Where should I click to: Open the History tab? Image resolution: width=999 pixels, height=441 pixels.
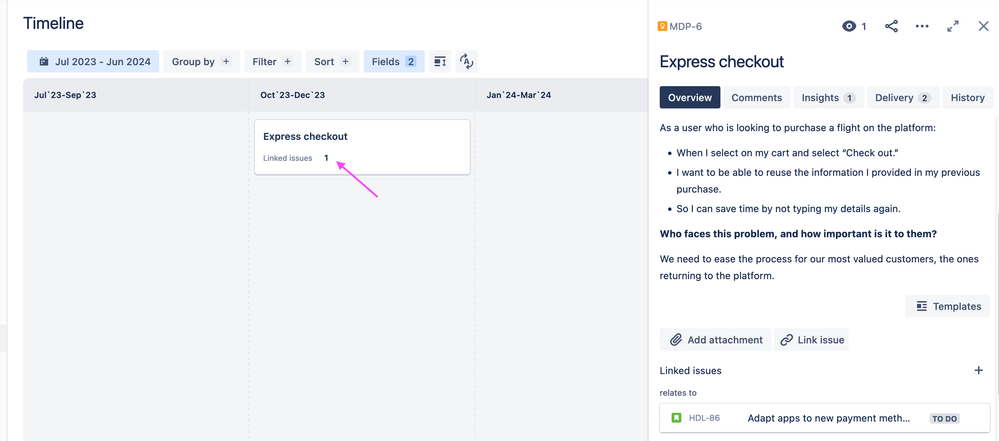968,98
